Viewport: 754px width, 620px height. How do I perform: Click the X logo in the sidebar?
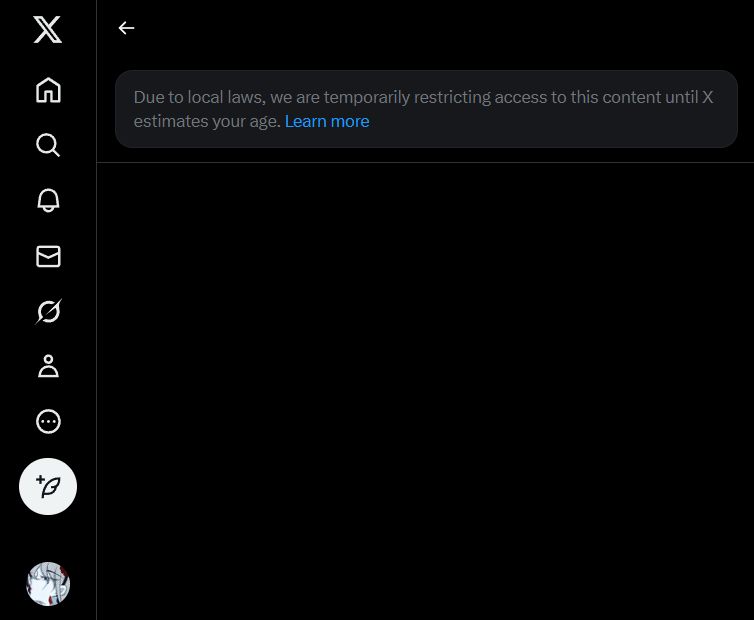48,29
